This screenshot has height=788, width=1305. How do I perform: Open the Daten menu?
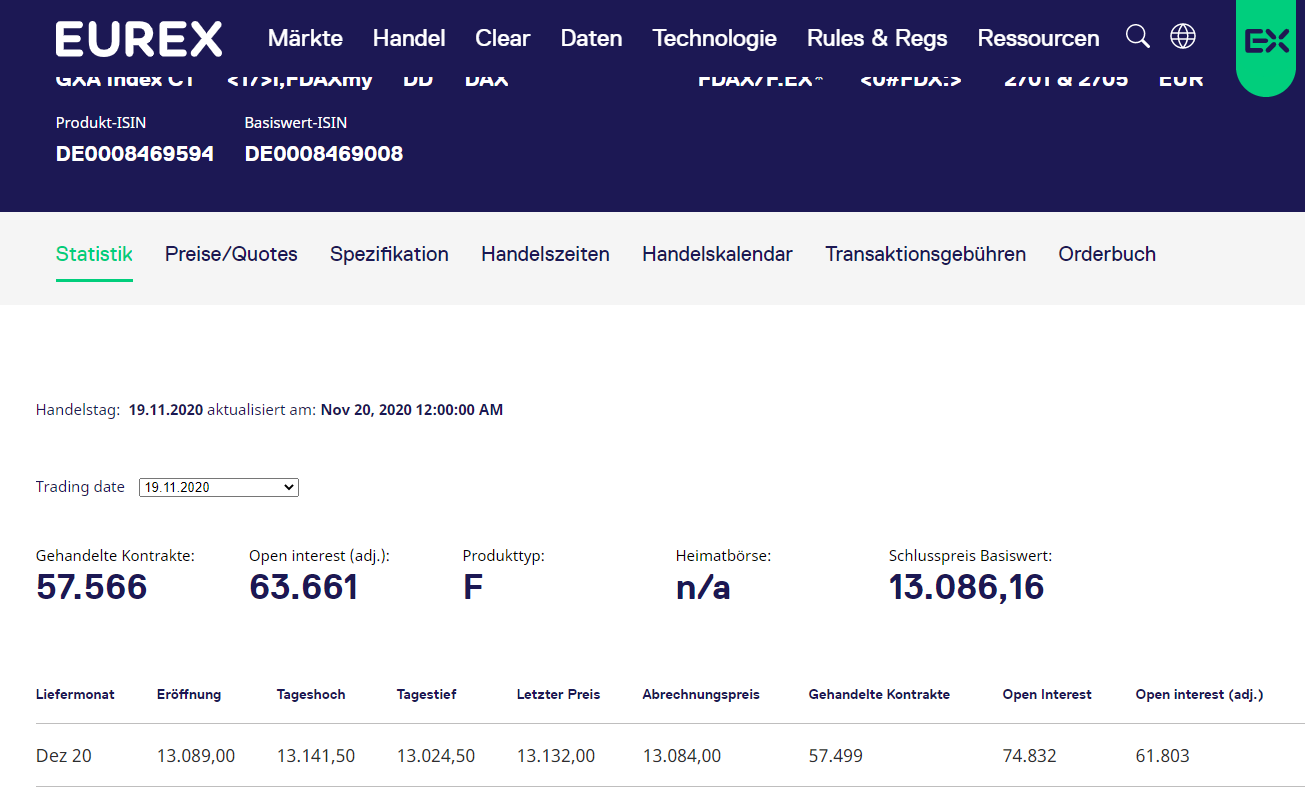tap(591, 39)
